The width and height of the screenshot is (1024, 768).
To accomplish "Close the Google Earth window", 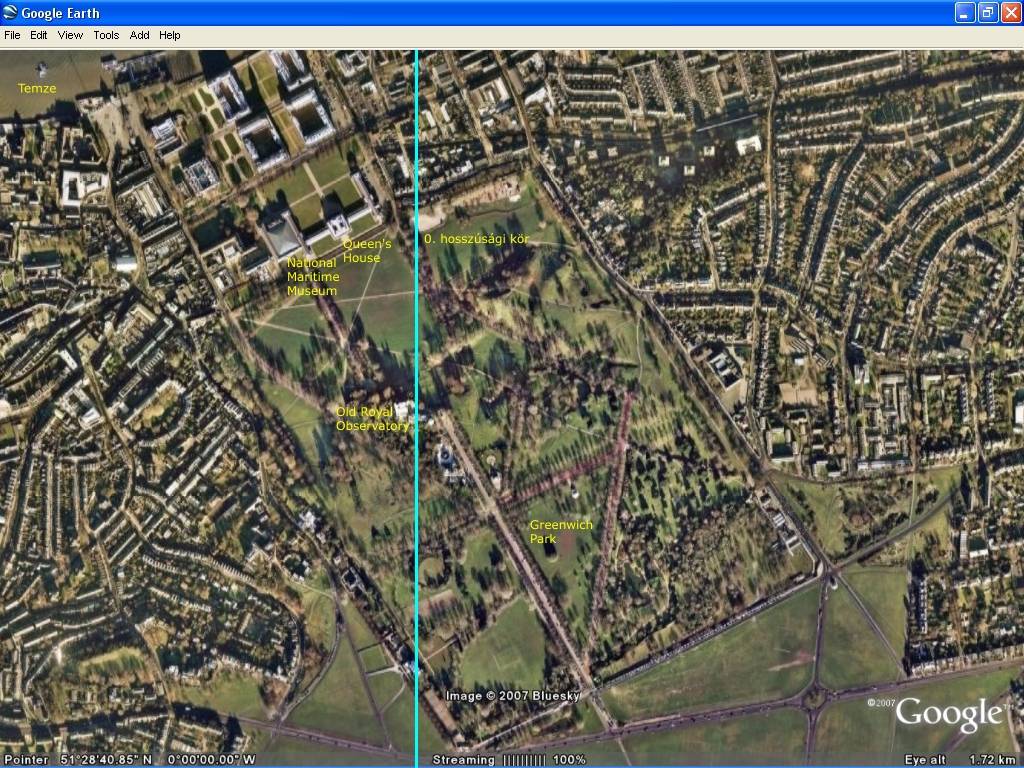I will 1012,12.
